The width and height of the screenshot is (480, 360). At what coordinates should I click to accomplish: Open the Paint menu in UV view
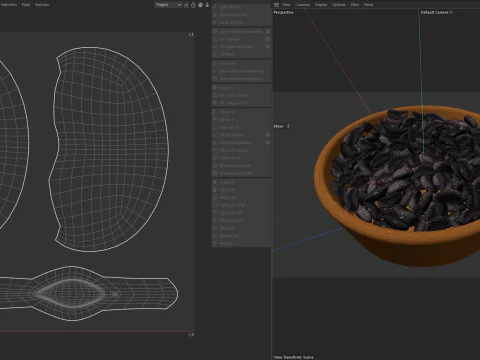tap(26, 5)
